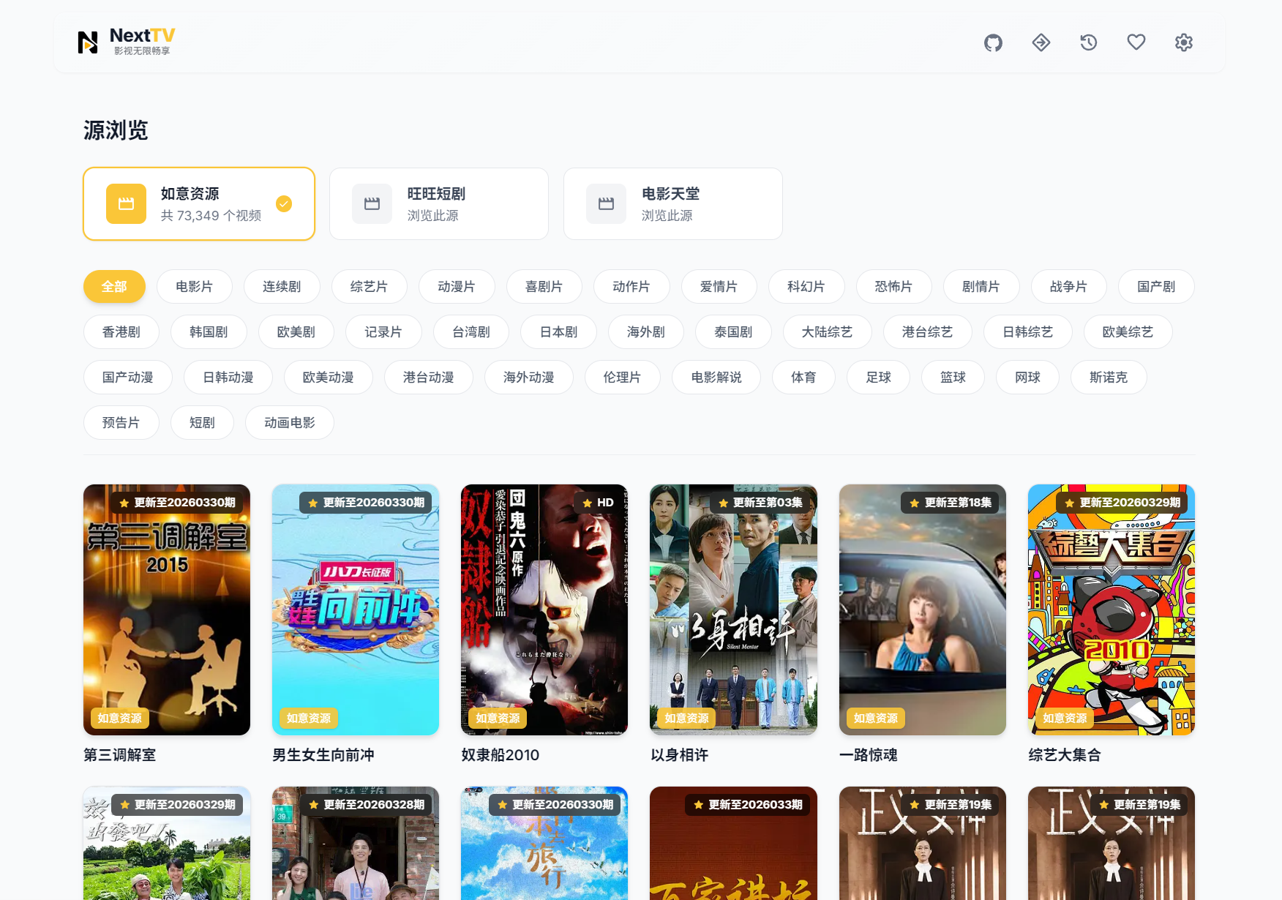
Task: Filter by 动漫片 category
Action: point(456,287)
